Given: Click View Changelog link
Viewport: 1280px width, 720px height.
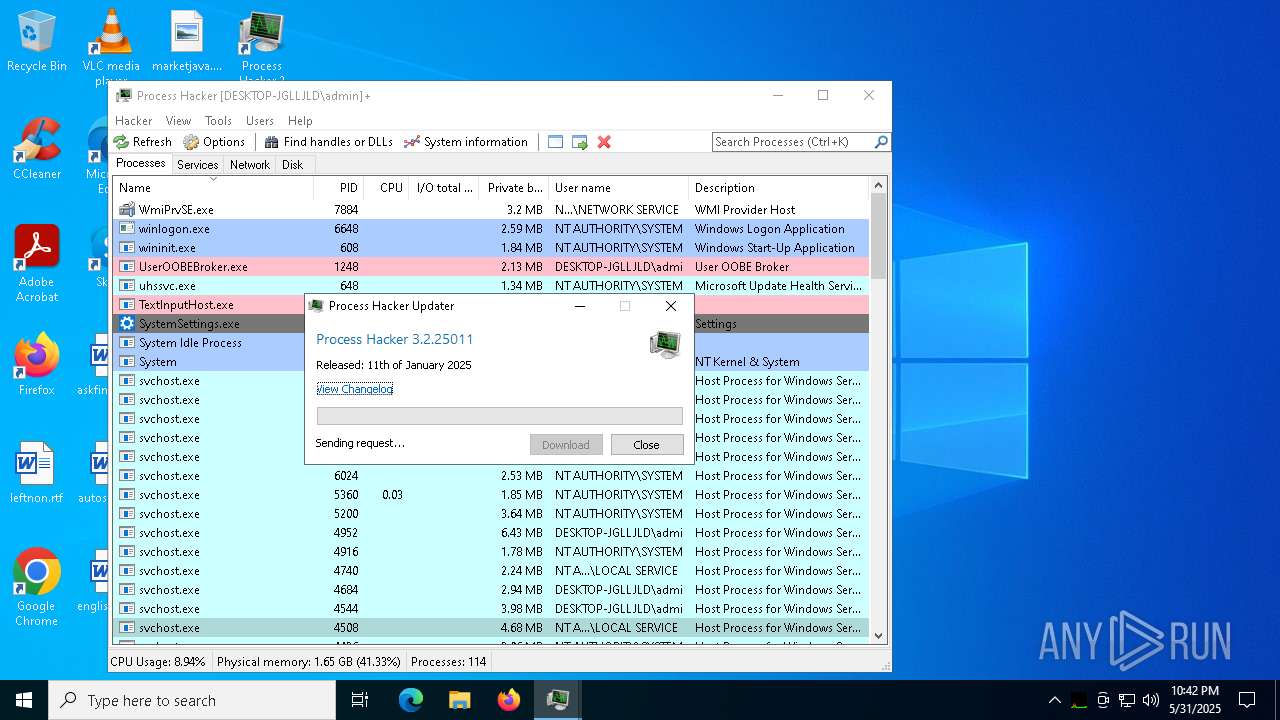Looking at the screenshot, I should 354,389.
